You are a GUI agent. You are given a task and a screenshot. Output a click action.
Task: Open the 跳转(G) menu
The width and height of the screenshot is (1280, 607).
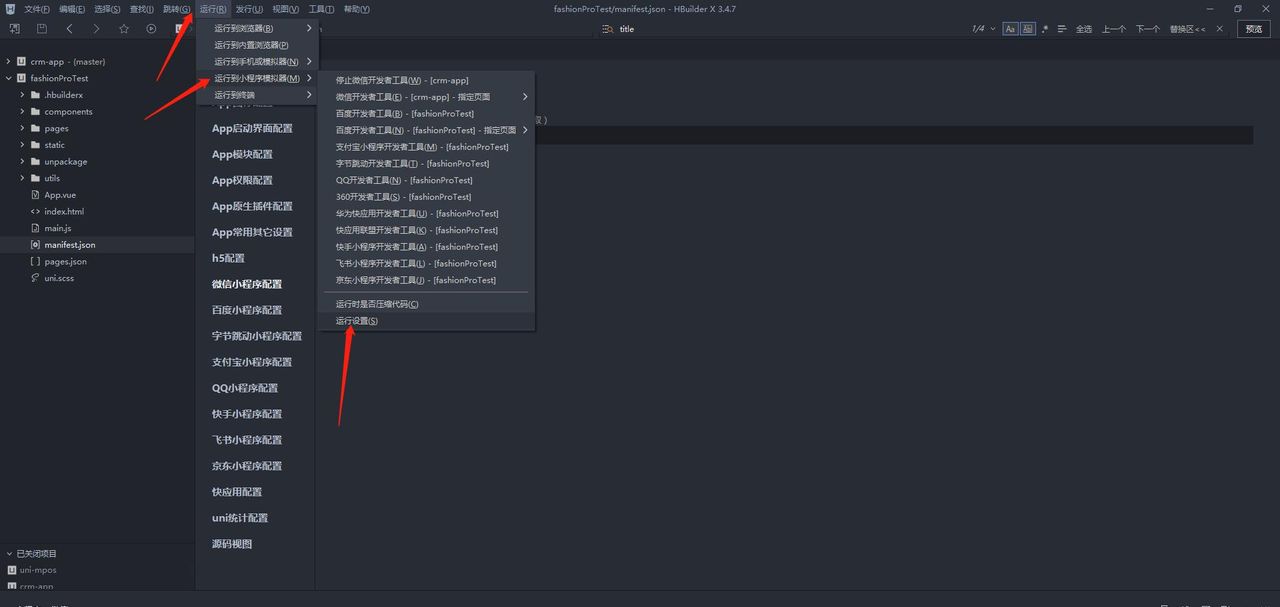tap(176, 9)
